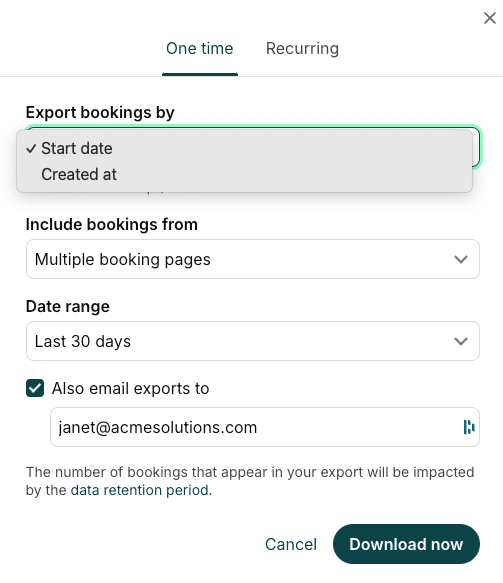The height and width of the screenshot is (583, 503).
Task: Click the checkmark icon next to Start date
Action: pyautogui.click(x=31, y=149)
